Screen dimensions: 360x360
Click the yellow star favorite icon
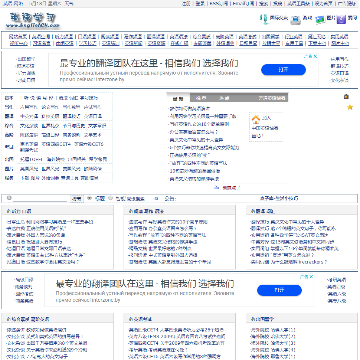pyautogui.click(x=350, y=107)
